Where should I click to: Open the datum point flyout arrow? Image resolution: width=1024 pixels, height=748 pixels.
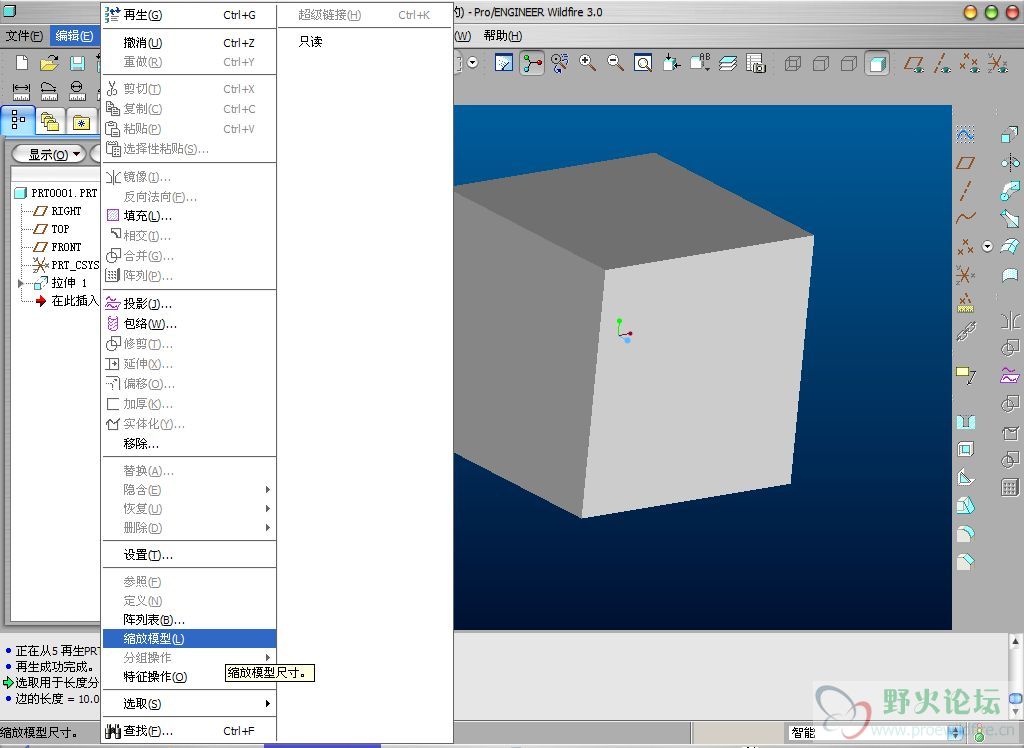click(987, 246)
